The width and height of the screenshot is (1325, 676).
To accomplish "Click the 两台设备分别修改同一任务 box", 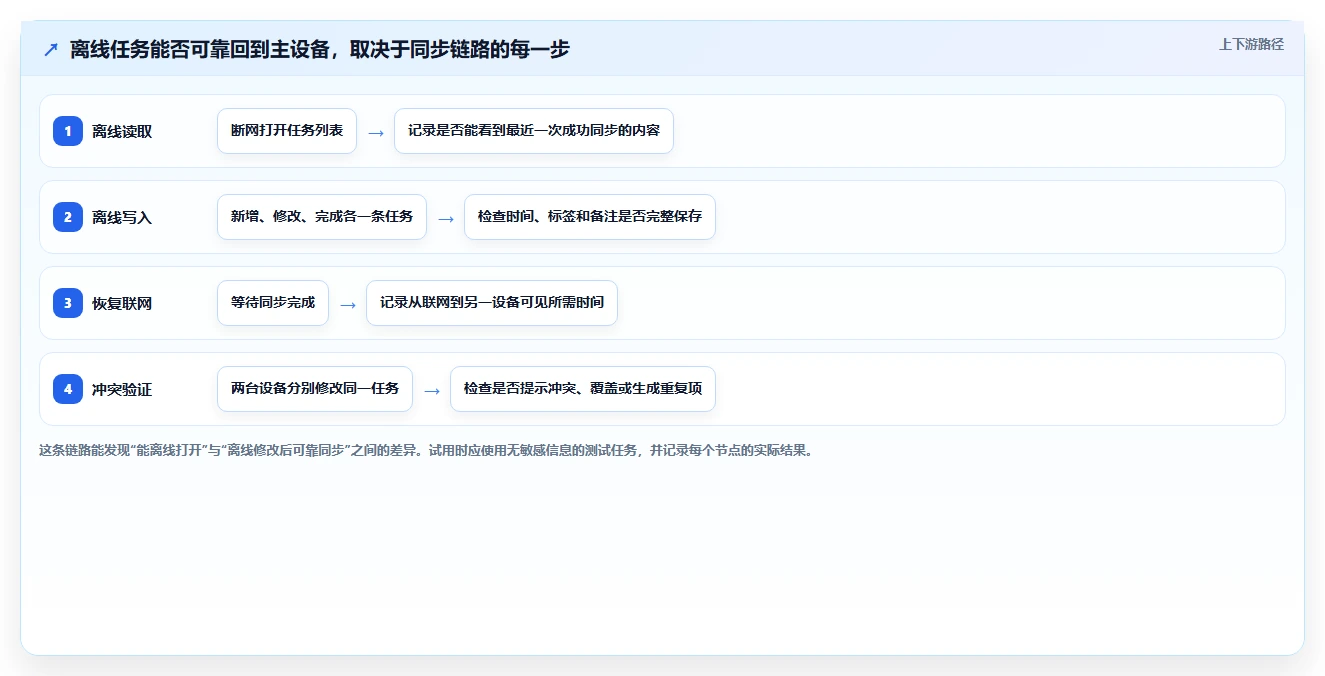I will [315, 389].
